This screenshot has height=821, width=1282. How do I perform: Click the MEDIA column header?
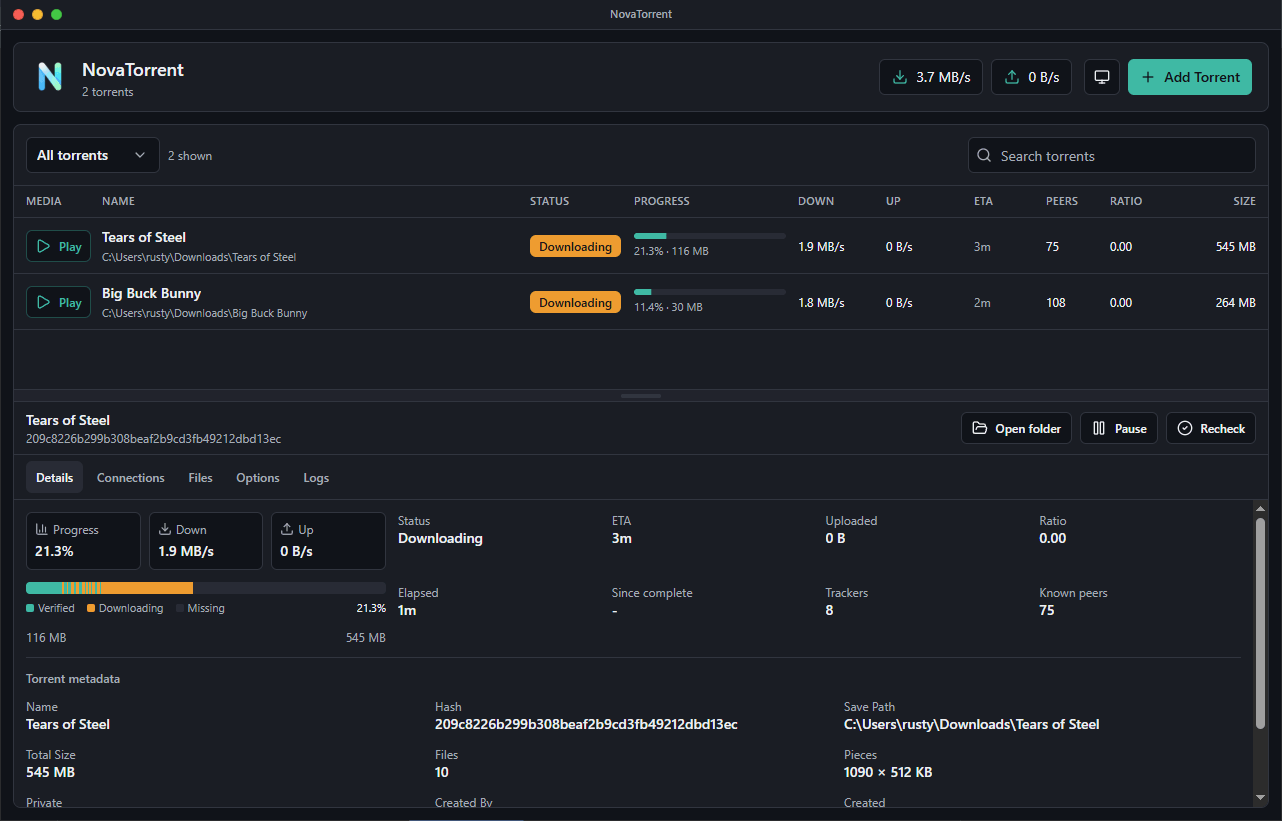click(x=44, y=201)
